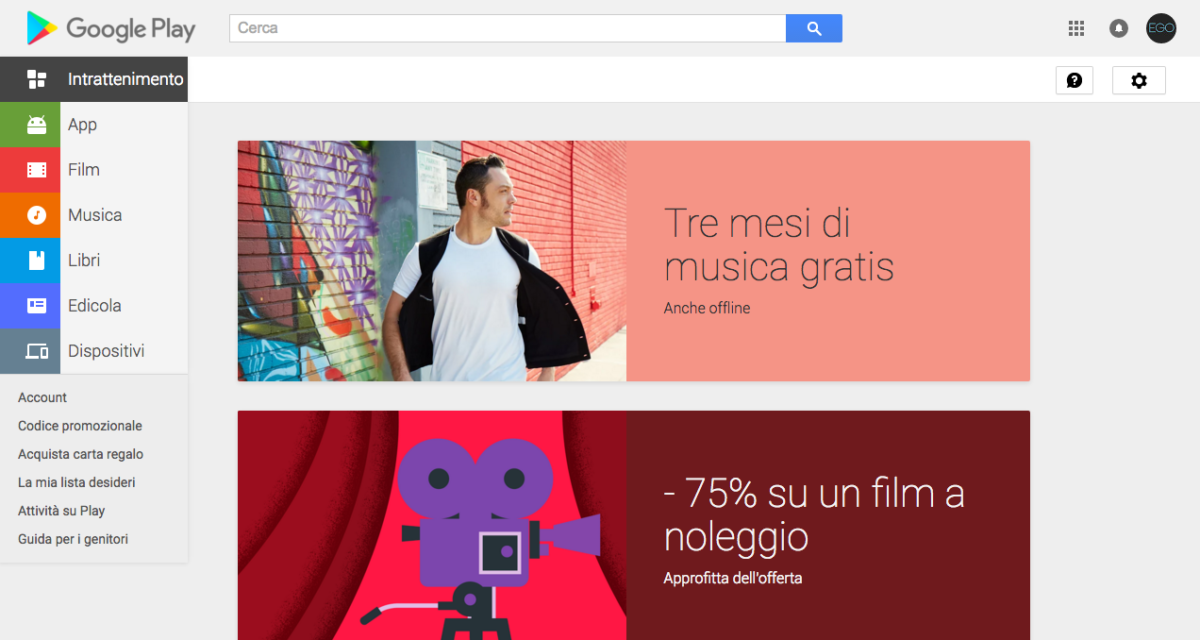This screenshot has height=640, width=1200.
Task: Click the Google Play logo
Action: coord(111,28)
